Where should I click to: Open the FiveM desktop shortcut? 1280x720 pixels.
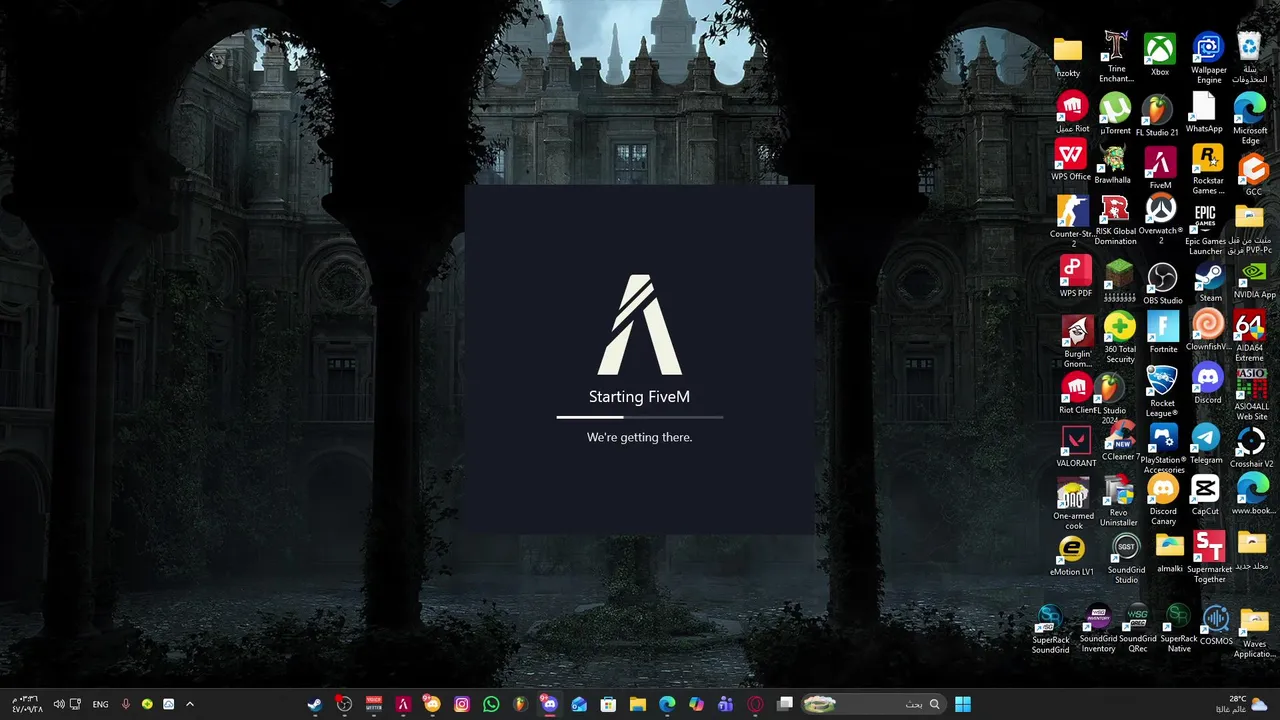click(x=1160, y=168)
